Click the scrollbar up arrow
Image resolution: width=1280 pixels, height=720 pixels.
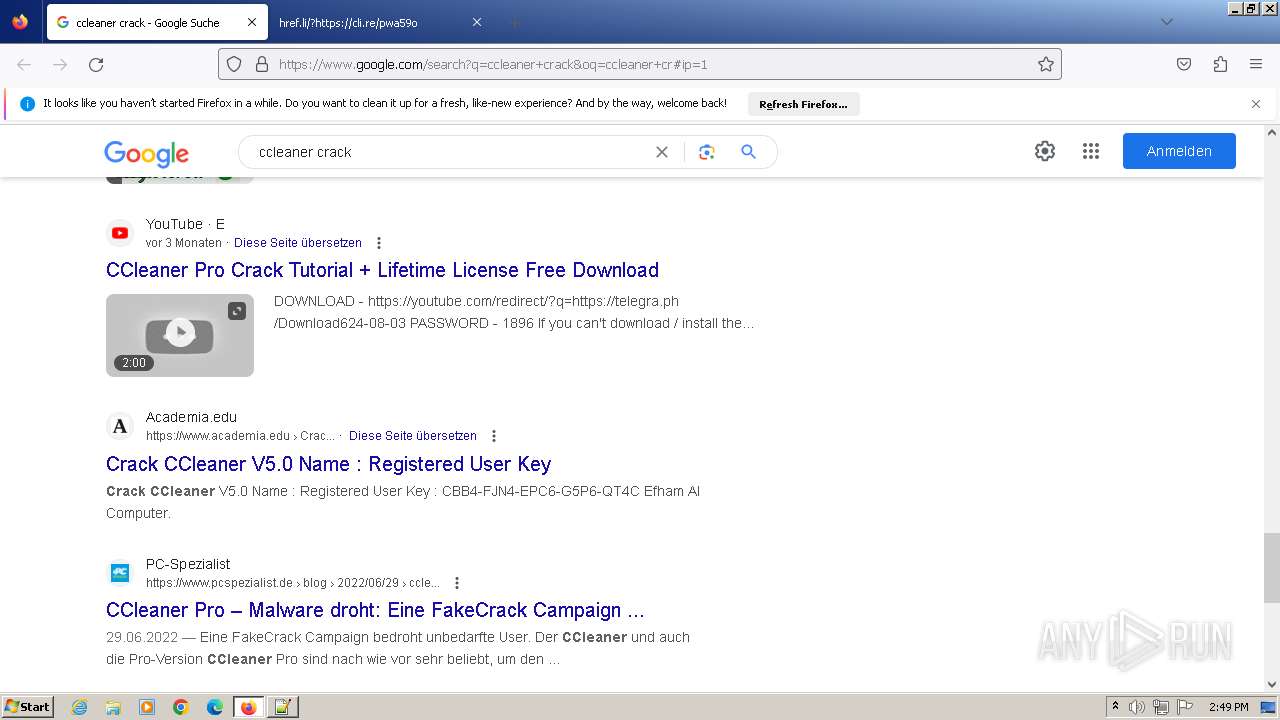pyautogui.click(x=1272, y=132)
